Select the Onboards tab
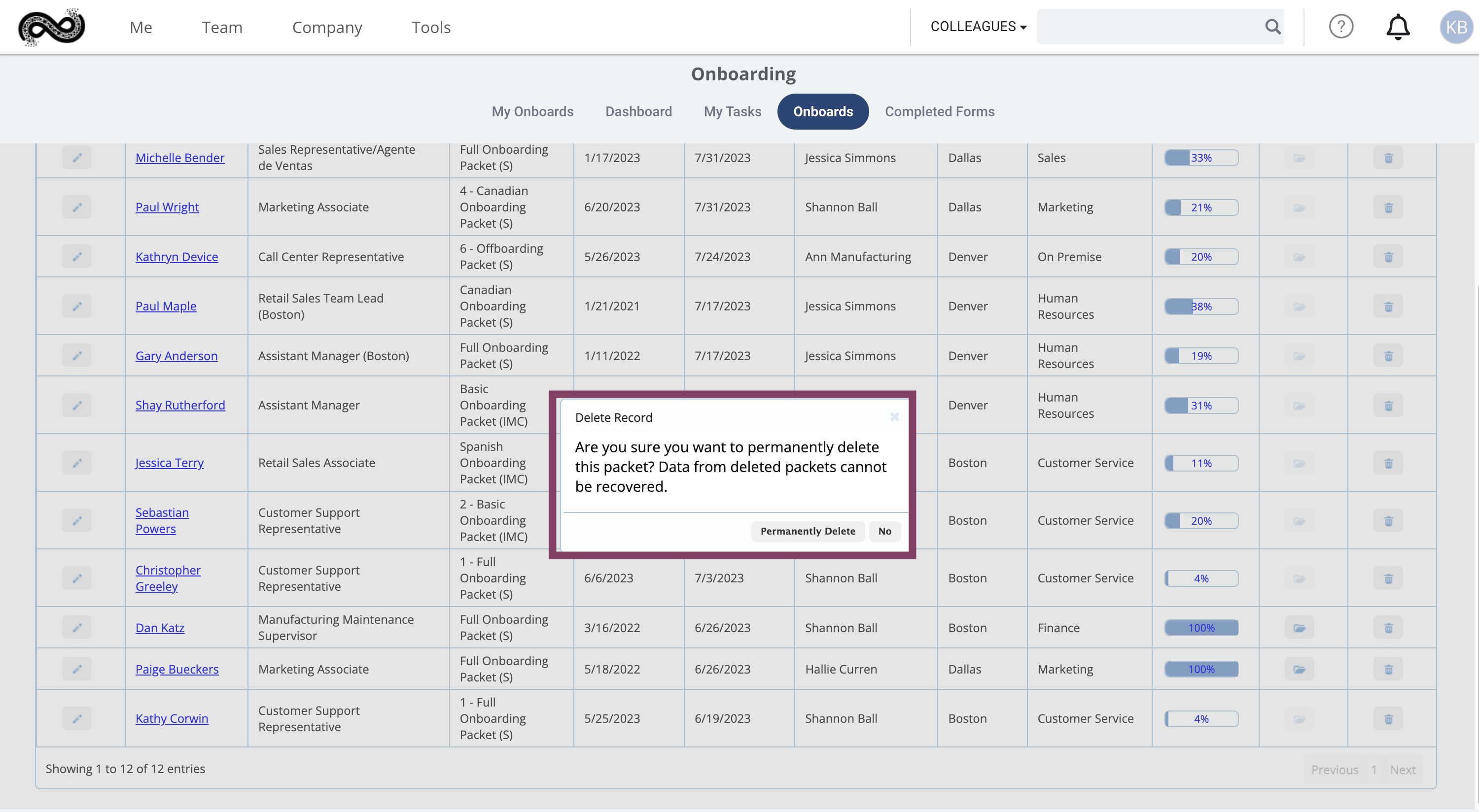1479x812 pixels. click(x=822, y=111)
